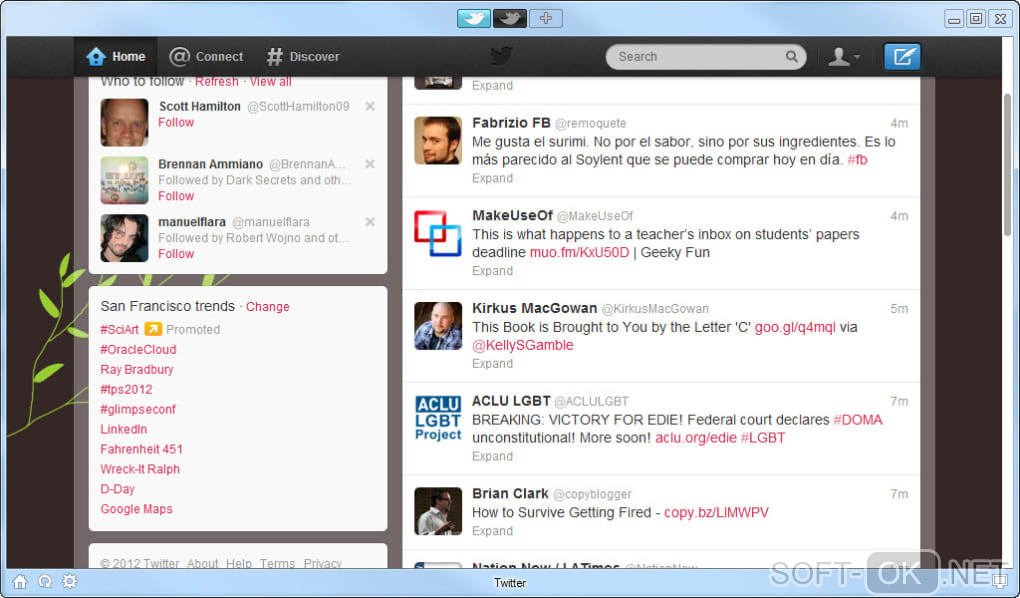Open the #SciArt trend

pos(120,329)
